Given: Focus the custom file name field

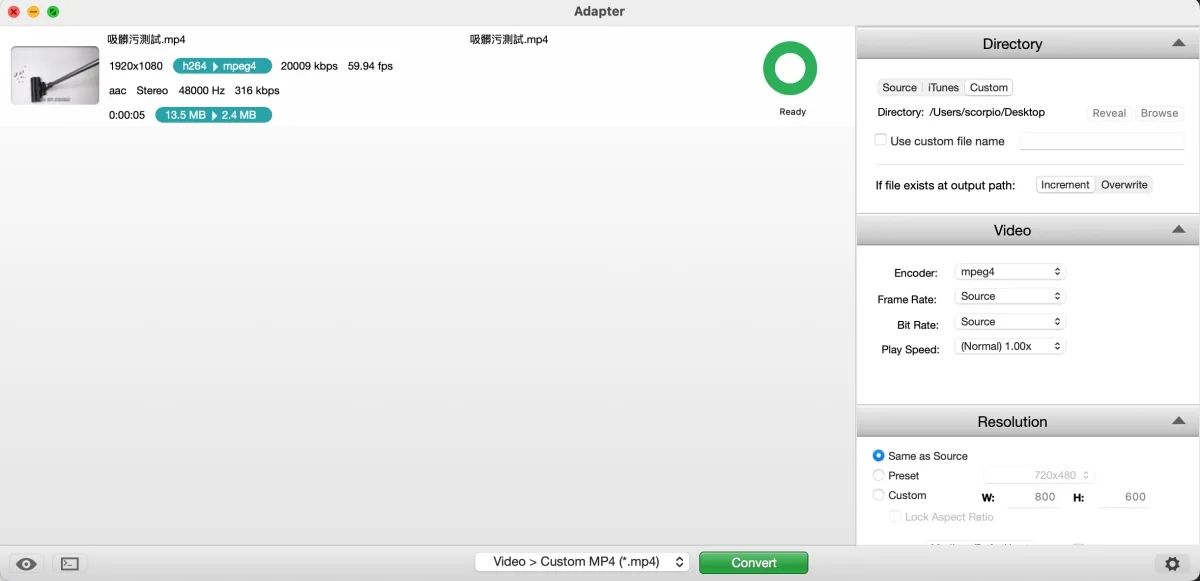Looking at the screenshot, I should tap(1101, 141).
